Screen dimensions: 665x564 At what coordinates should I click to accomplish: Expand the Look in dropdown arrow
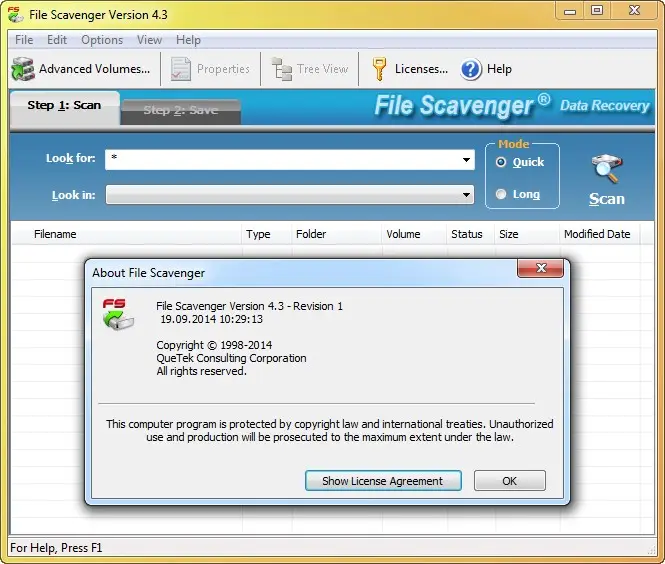click(466, 195)
